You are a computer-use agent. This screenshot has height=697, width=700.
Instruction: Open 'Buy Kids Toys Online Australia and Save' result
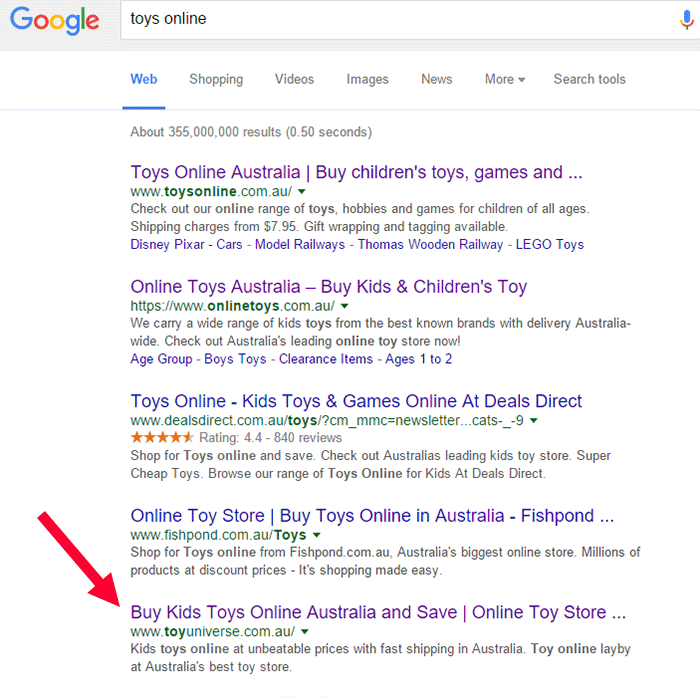tap(378, 612)
